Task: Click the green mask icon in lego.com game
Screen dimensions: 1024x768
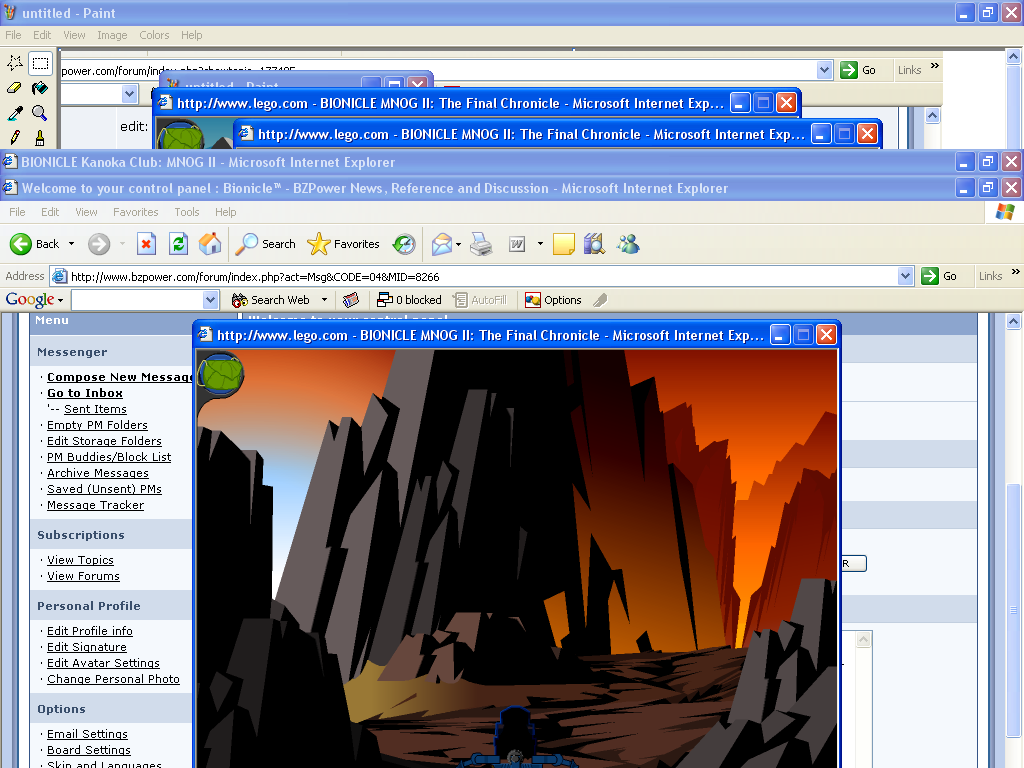Action: [x=221, y=375]
